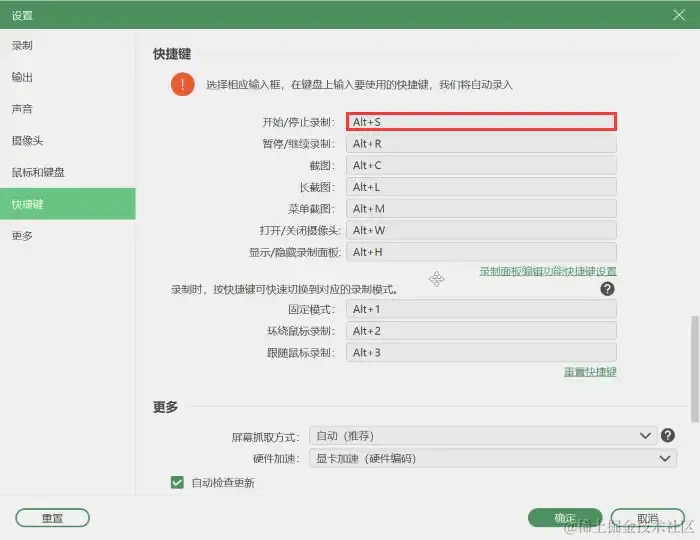Open the 声音 settings section
Viewport: 700px width, 540px height.
(67, 109)
